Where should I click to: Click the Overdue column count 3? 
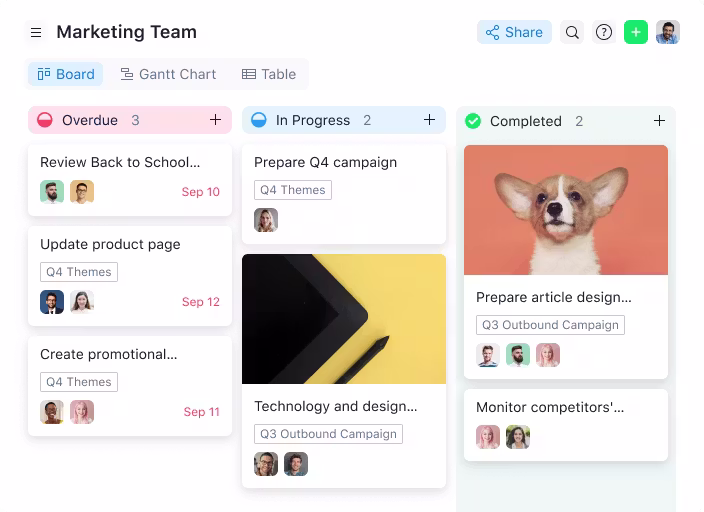click(x=135, y=120)
